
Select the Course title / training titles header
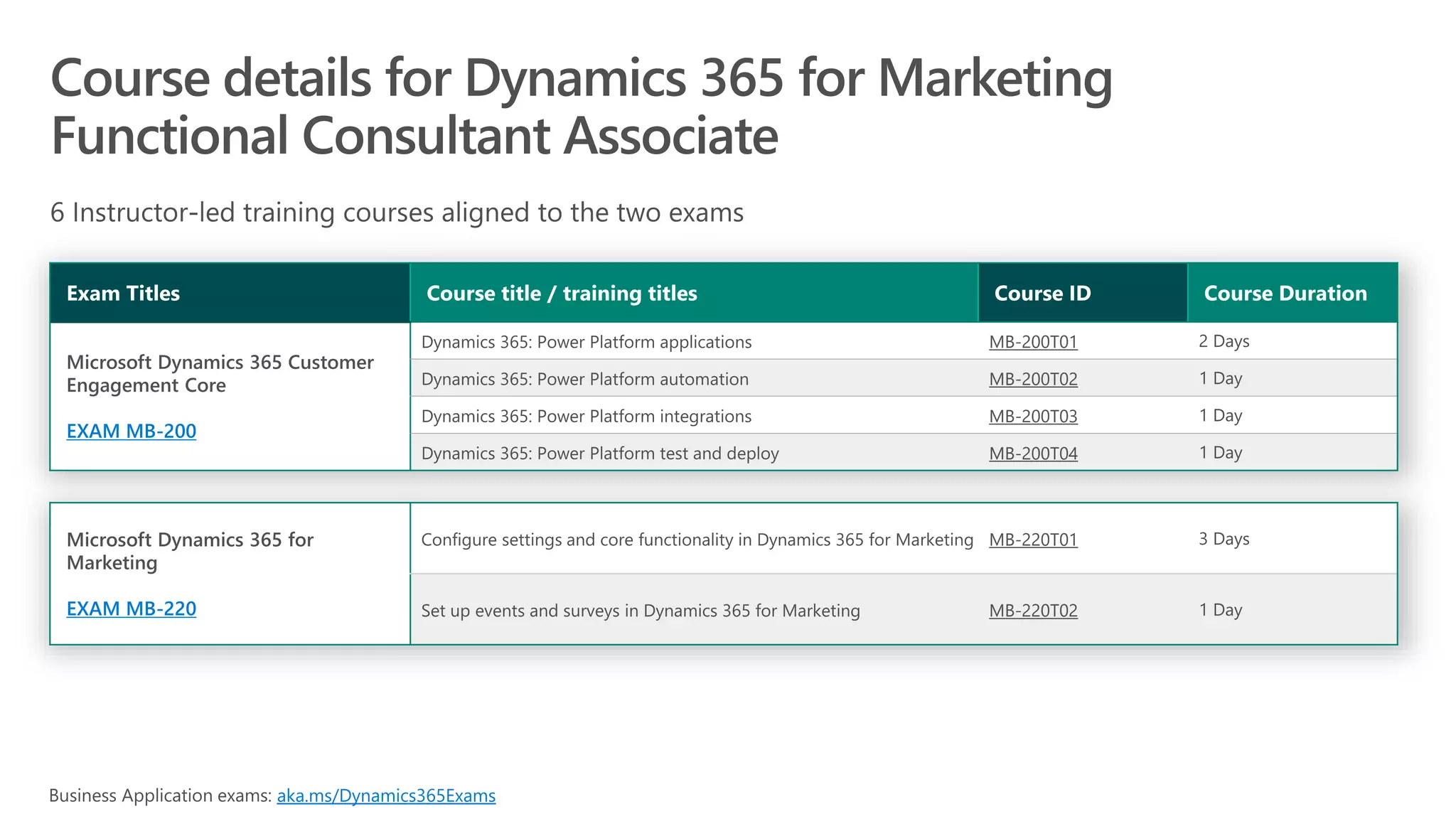tap(694, 293)
